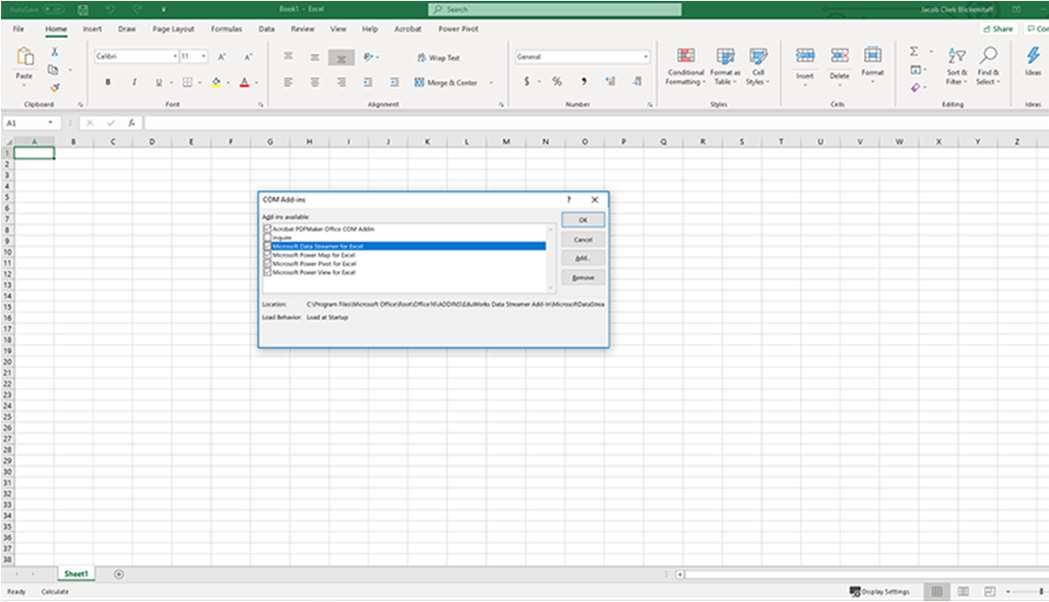Viewport: 1049px width, 602px height.
Task: Click the Top Align icon
Action: 288,57
